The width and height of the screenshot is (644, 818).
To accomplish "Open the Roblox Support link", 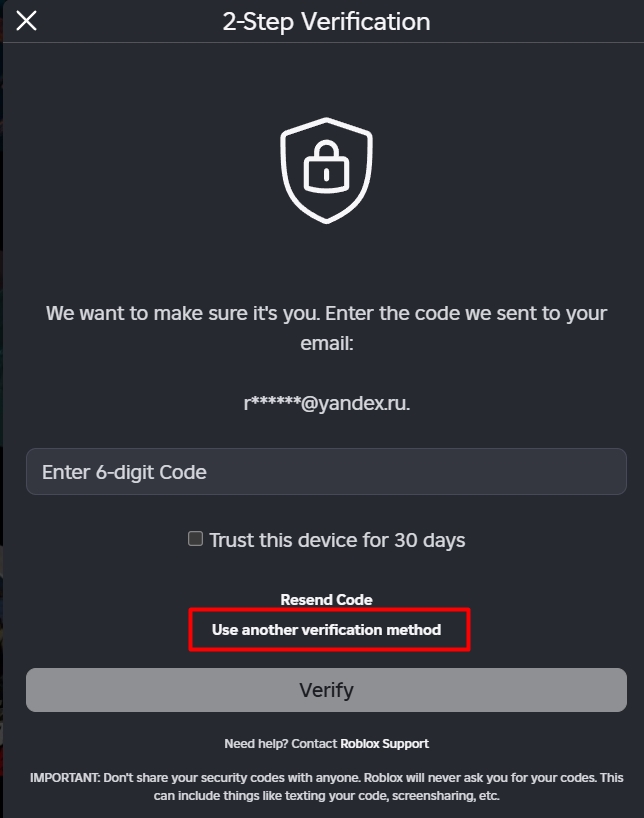I will (x=384, y=743).
